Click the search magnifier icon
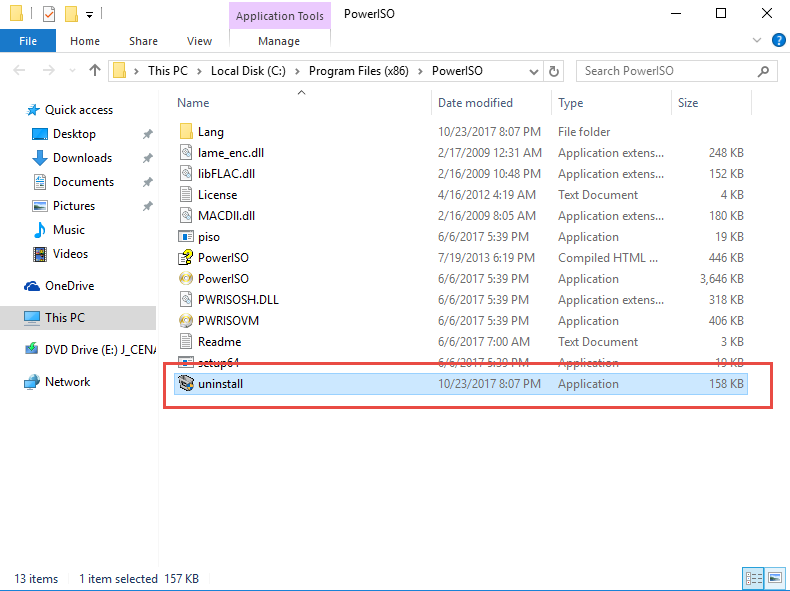 (763, 71)
